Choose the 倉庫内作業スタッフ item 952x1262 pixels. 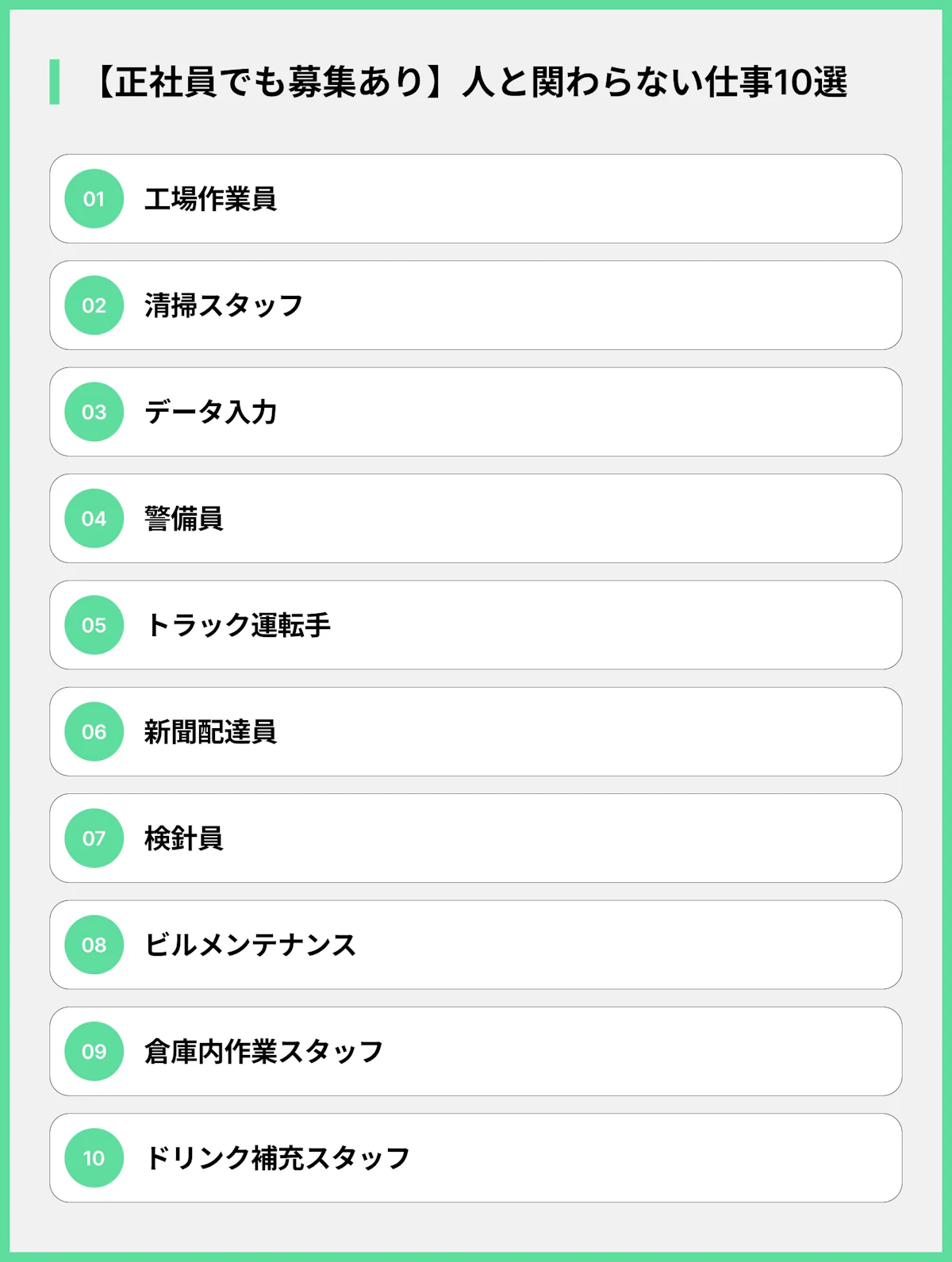point(263,1052)
